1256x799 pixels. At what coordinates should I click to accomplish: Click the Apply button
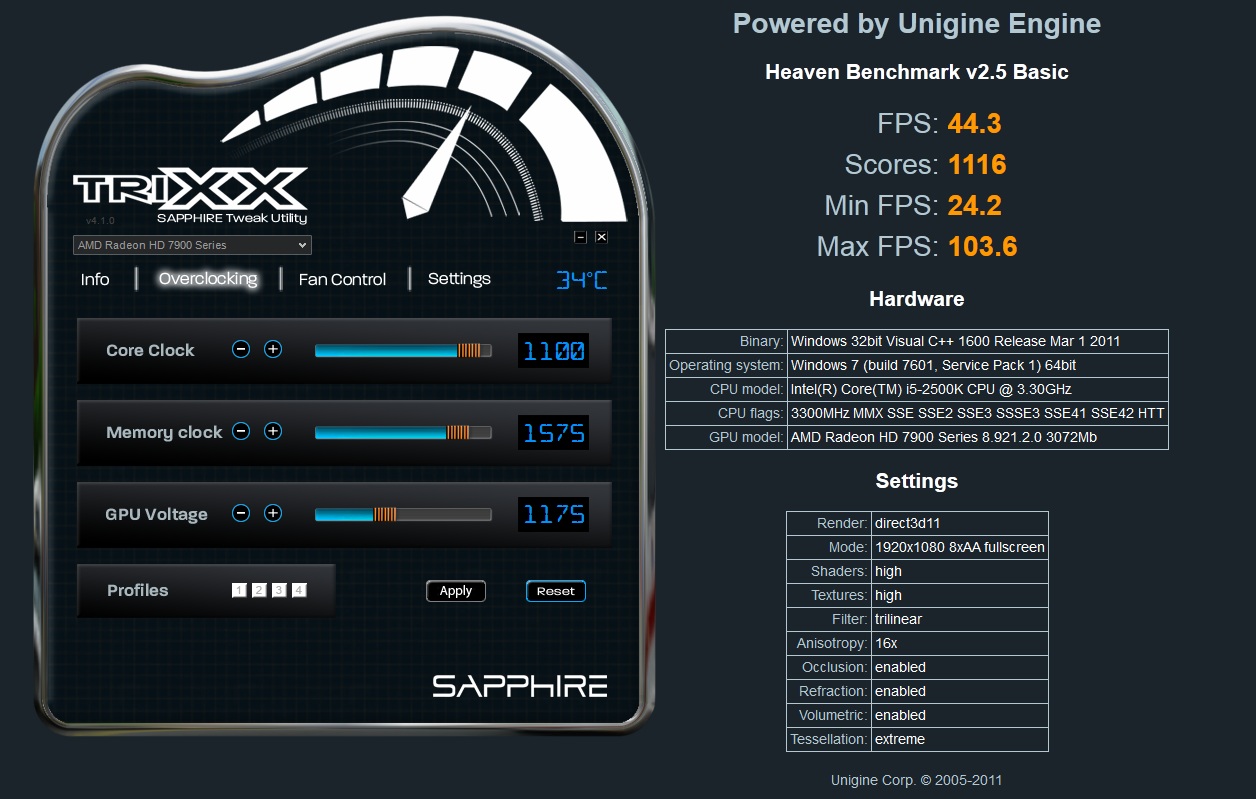(x=456, y=591)
